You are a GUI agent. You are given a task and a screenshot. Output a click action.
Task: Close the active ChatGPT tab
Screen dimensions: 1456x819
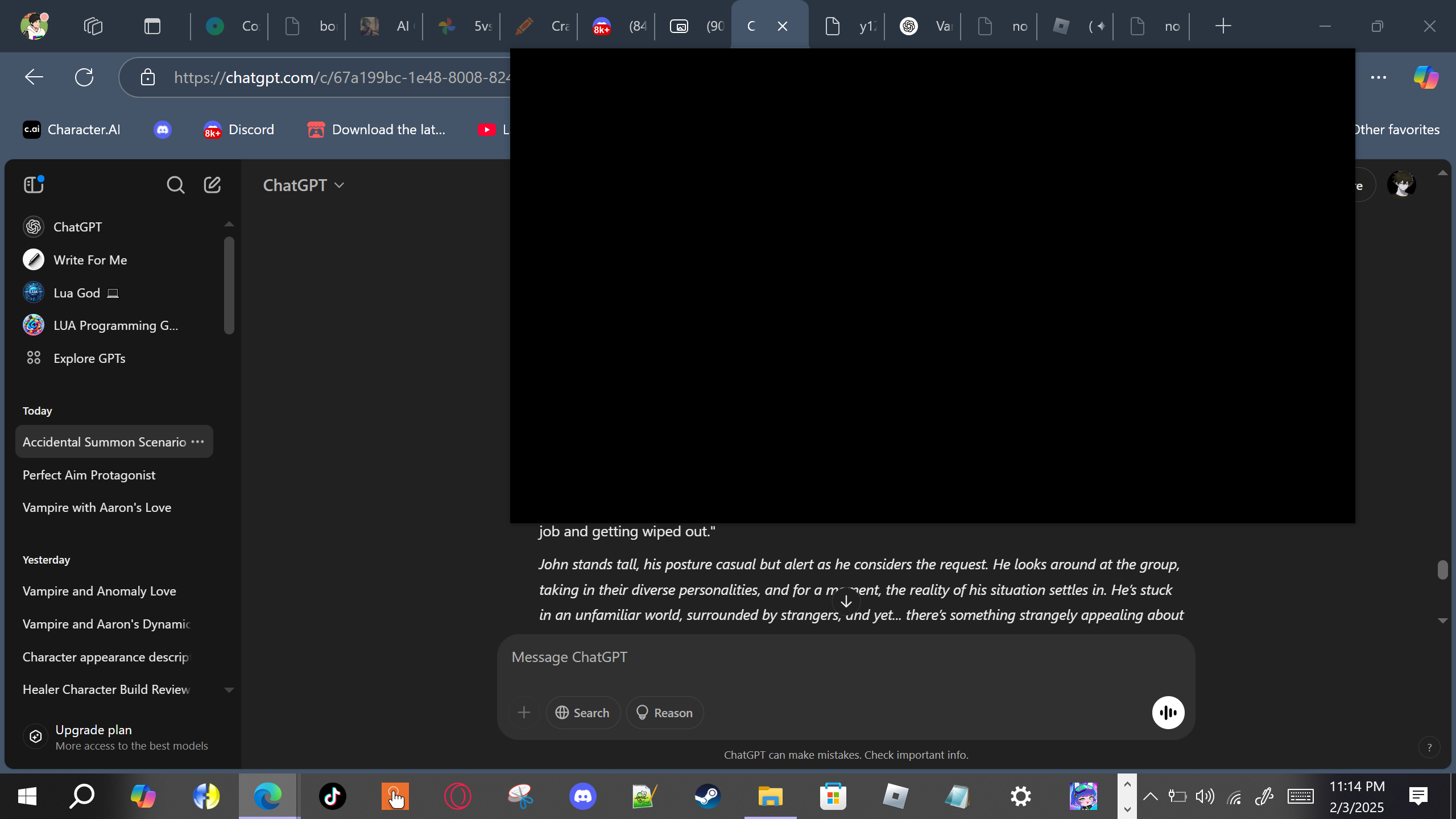point(783,26)
